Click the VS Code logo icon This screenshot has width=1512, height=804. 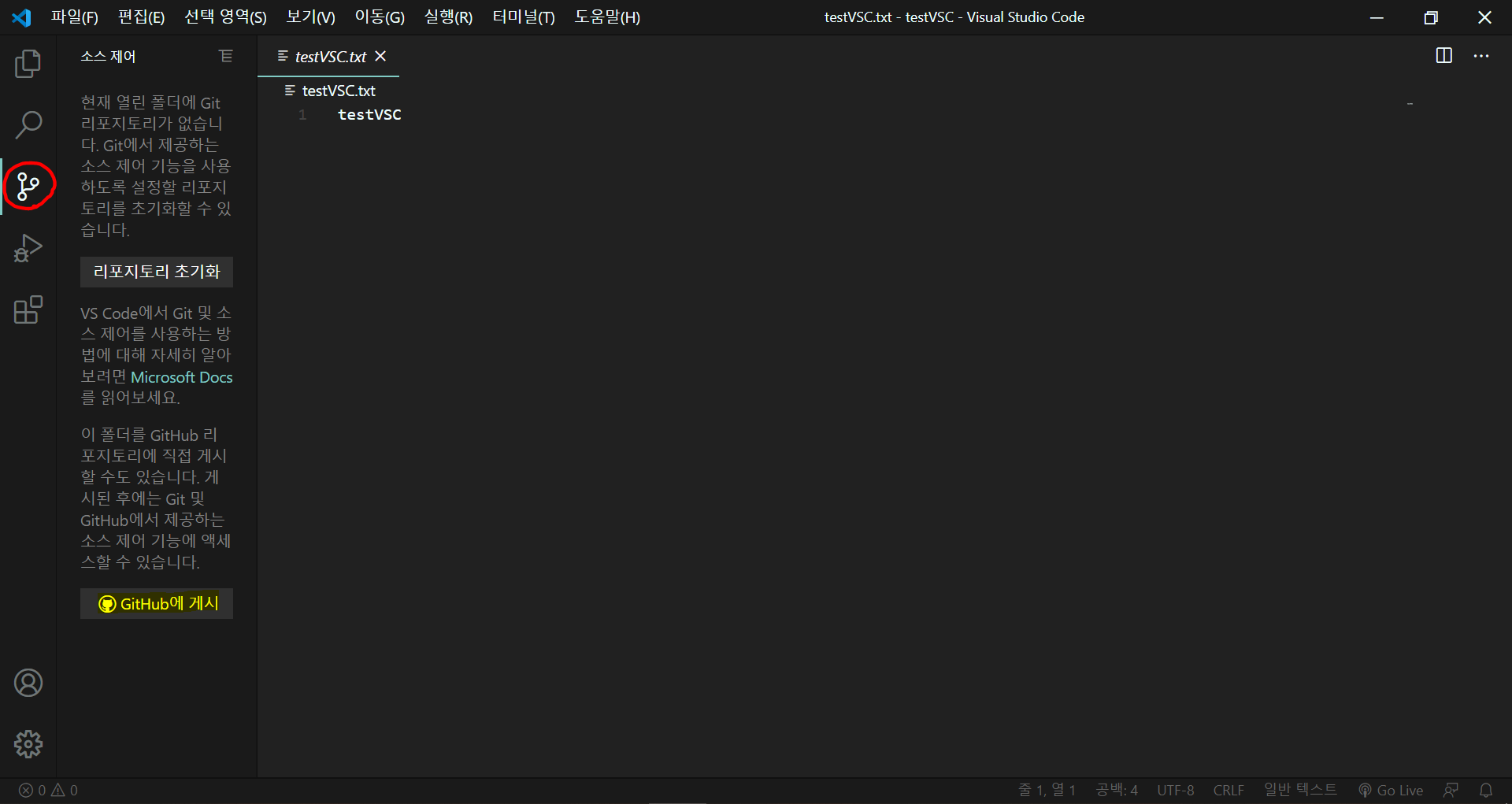click(x=21, y=17)
